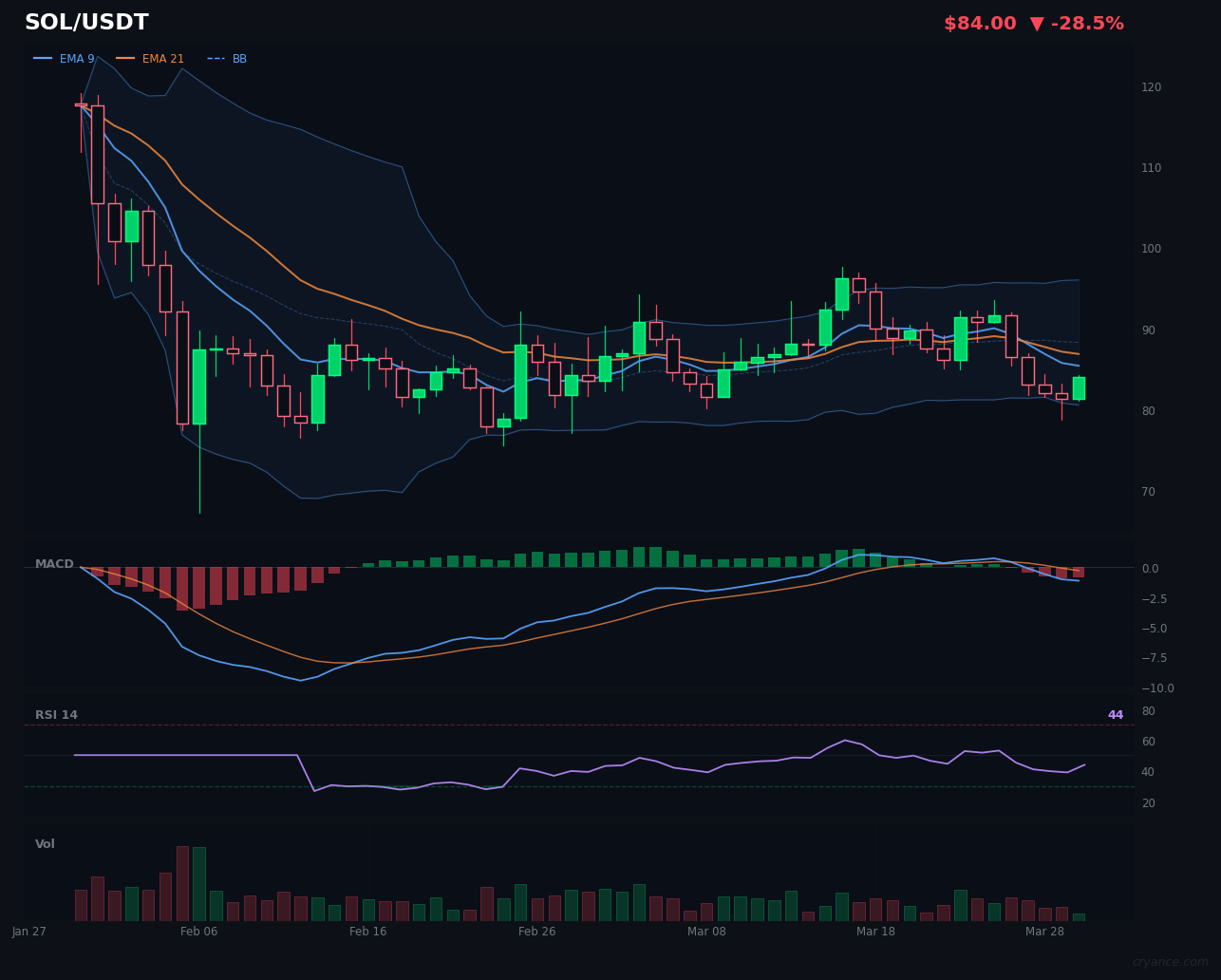Click the Jan 27 date axis label

[29, 932]
